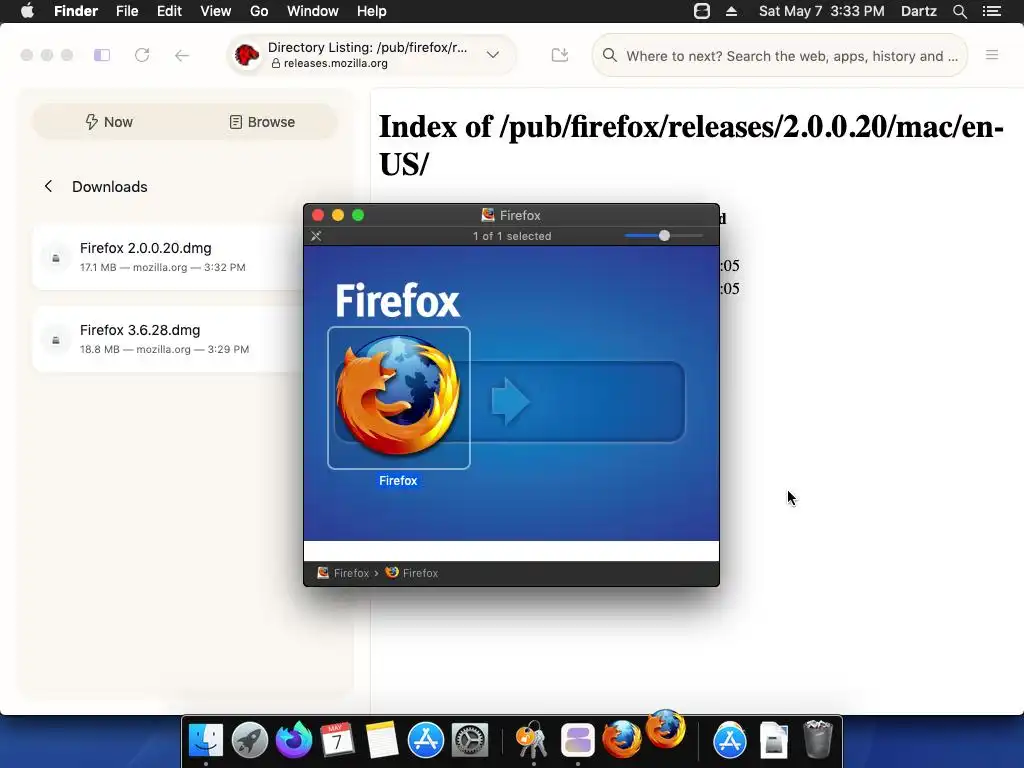Viewport: 1024px width, 768px height.
Task: Open Launchpad from the Dock
Action: point(250,741)
